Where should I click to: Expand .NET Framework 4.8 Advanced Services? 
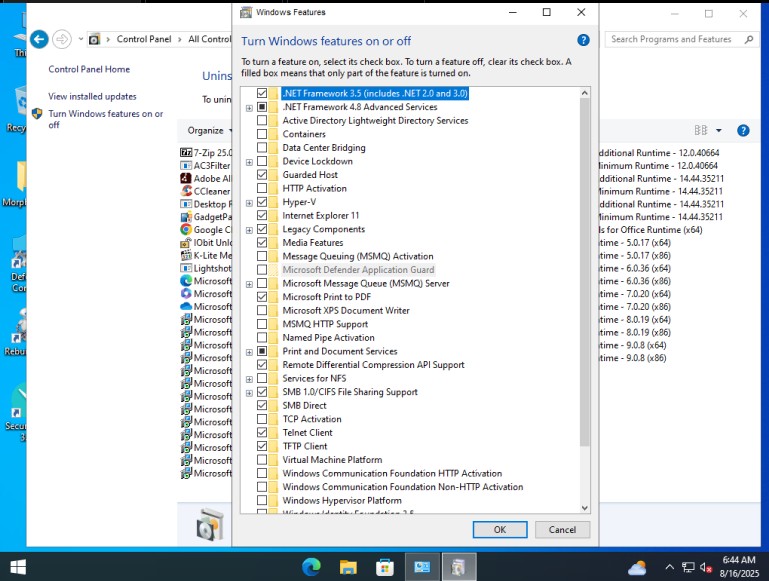pyautogui.click(x=249, y=107)
